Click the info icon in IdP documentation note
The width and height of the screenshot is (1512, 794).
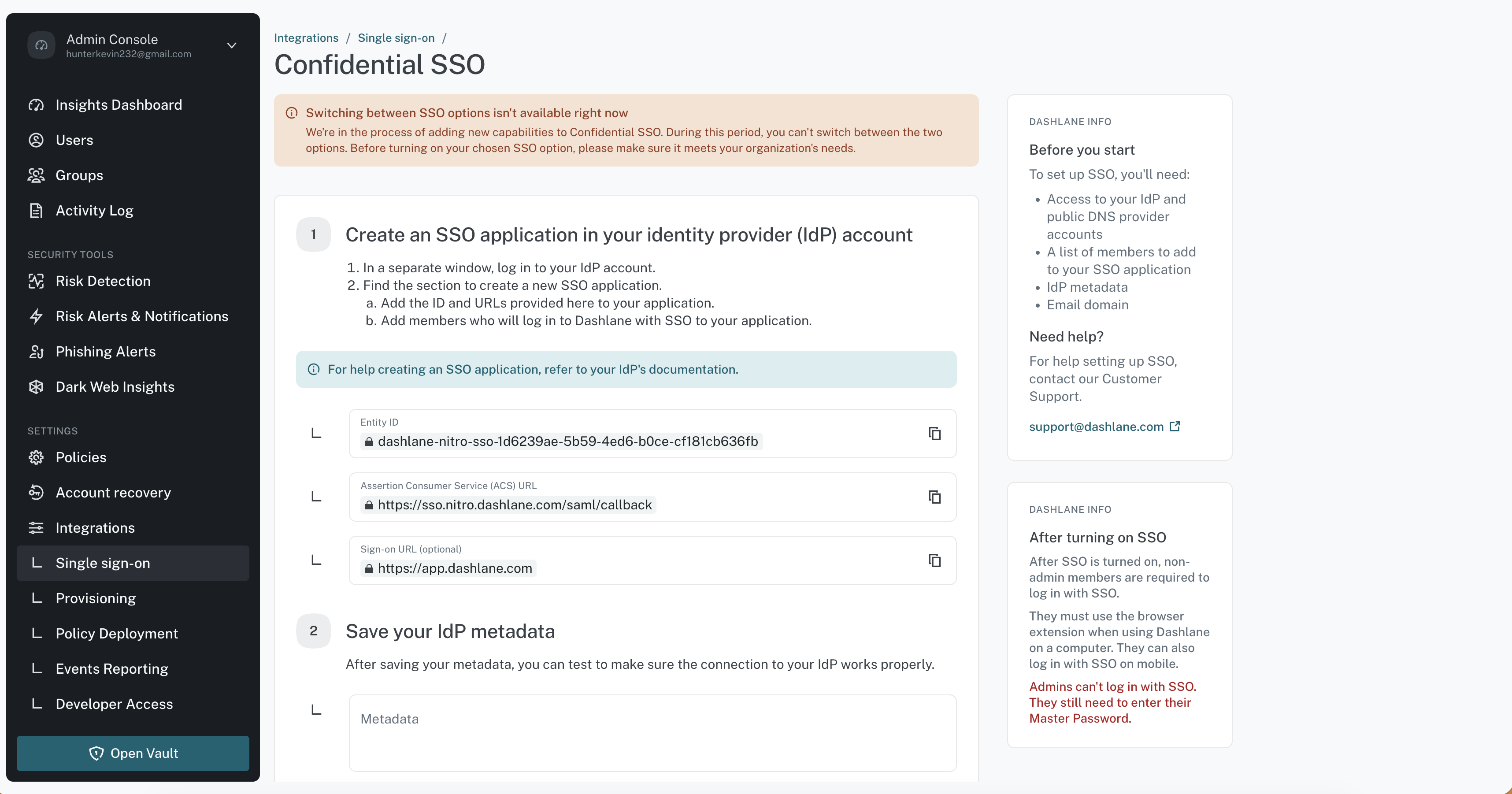click(x=313, y=369)
